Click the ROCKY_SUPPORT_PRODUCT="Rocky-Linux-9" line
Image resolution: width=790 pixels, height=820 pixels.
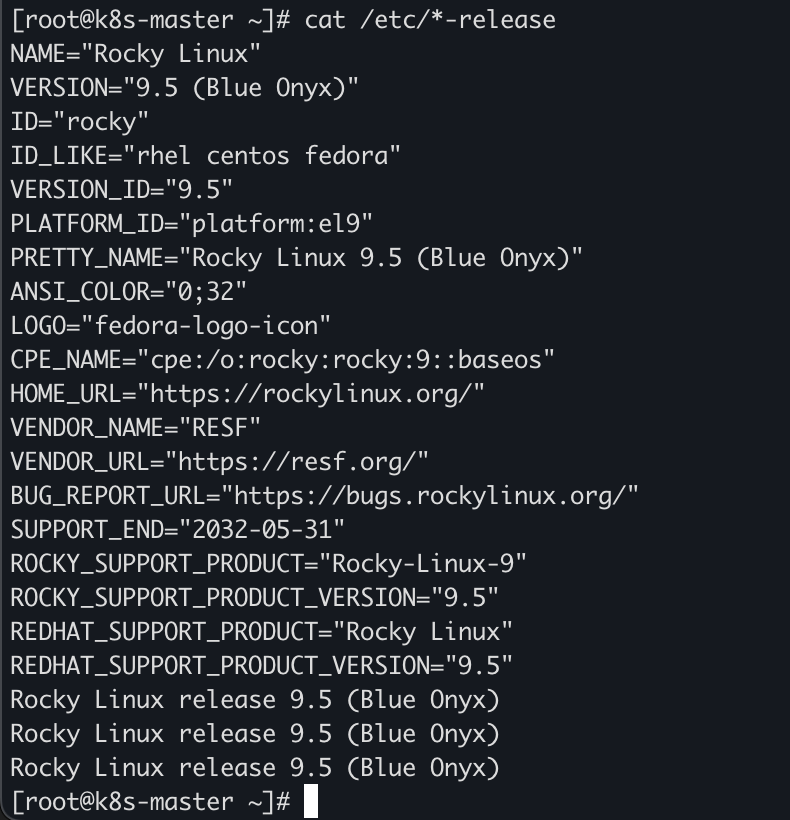point(268,564)
